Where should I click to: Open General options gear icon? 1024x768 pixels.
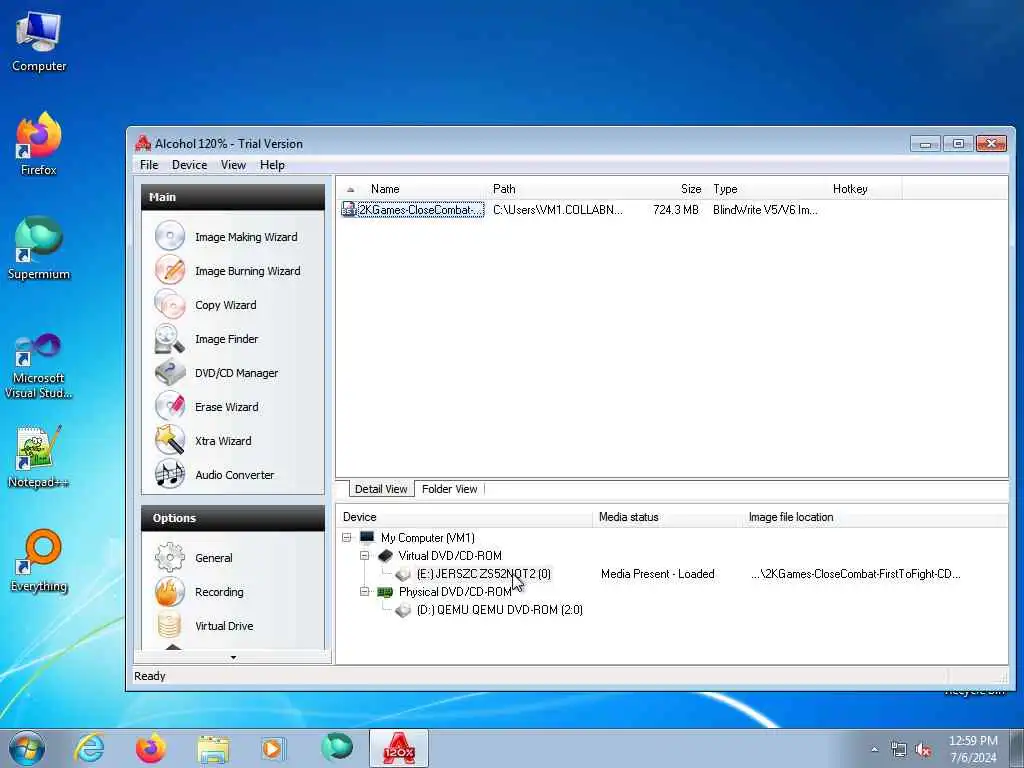click(x=170, y=558)
